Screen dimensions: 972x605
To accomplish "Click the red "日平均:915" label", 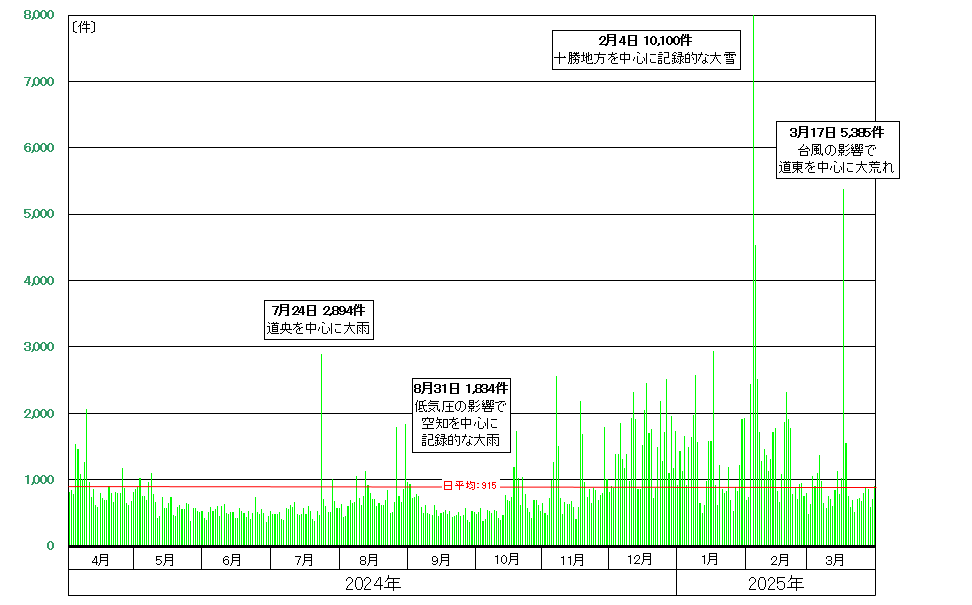I will (469, 485).
